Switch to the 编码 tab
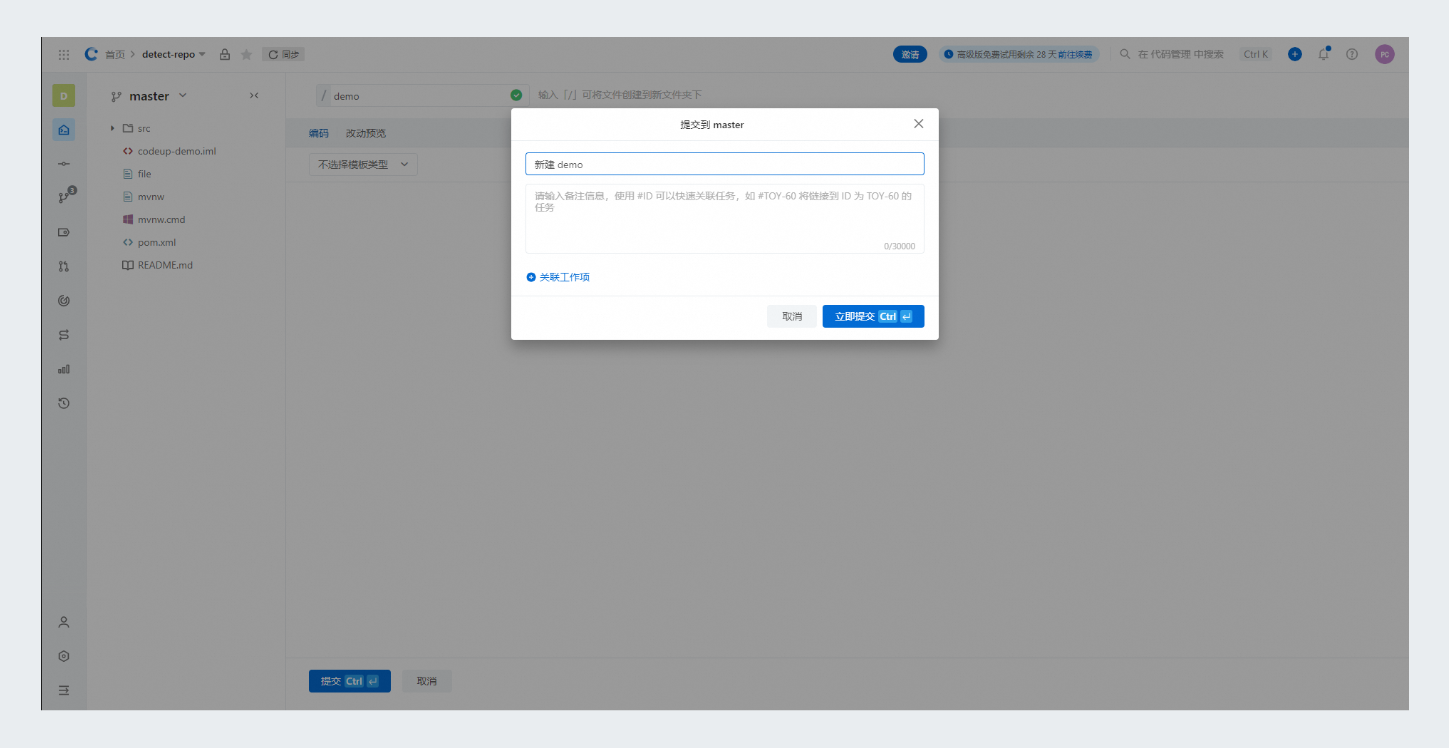1449x748 pixels. [318, 133]
